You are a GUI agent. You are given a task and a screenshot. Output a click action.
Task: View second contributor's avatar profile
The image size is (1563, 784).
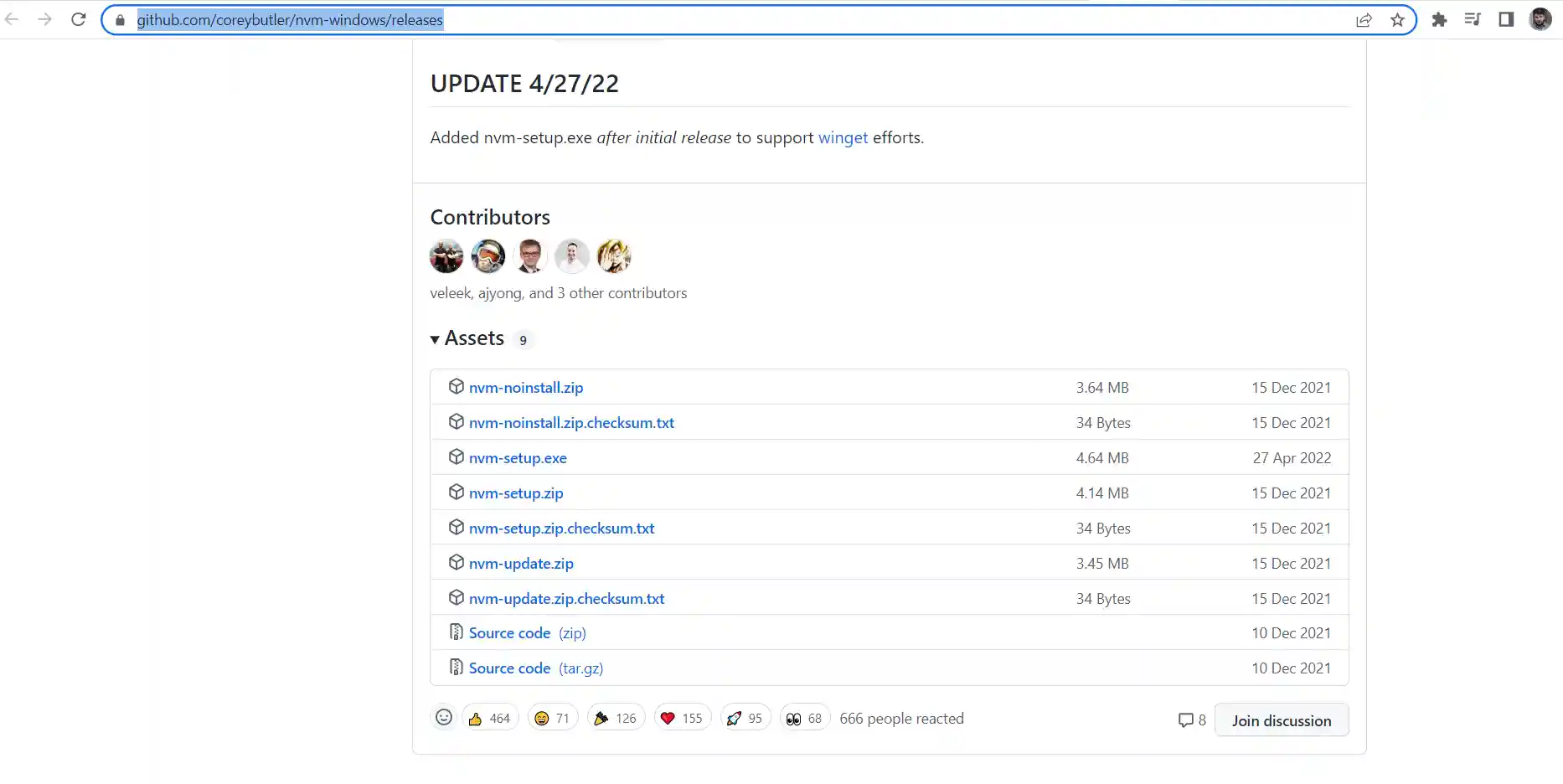(x=488, y=256)
